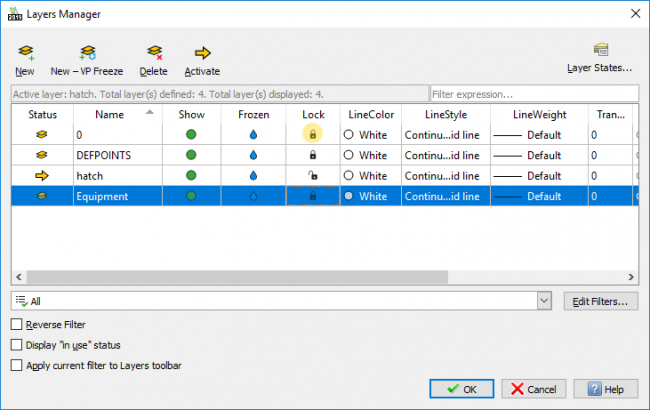Viewport: 650px width, 410px height.
Task: Open LineStyle for Equipment layer
Action: click(442, 197)
